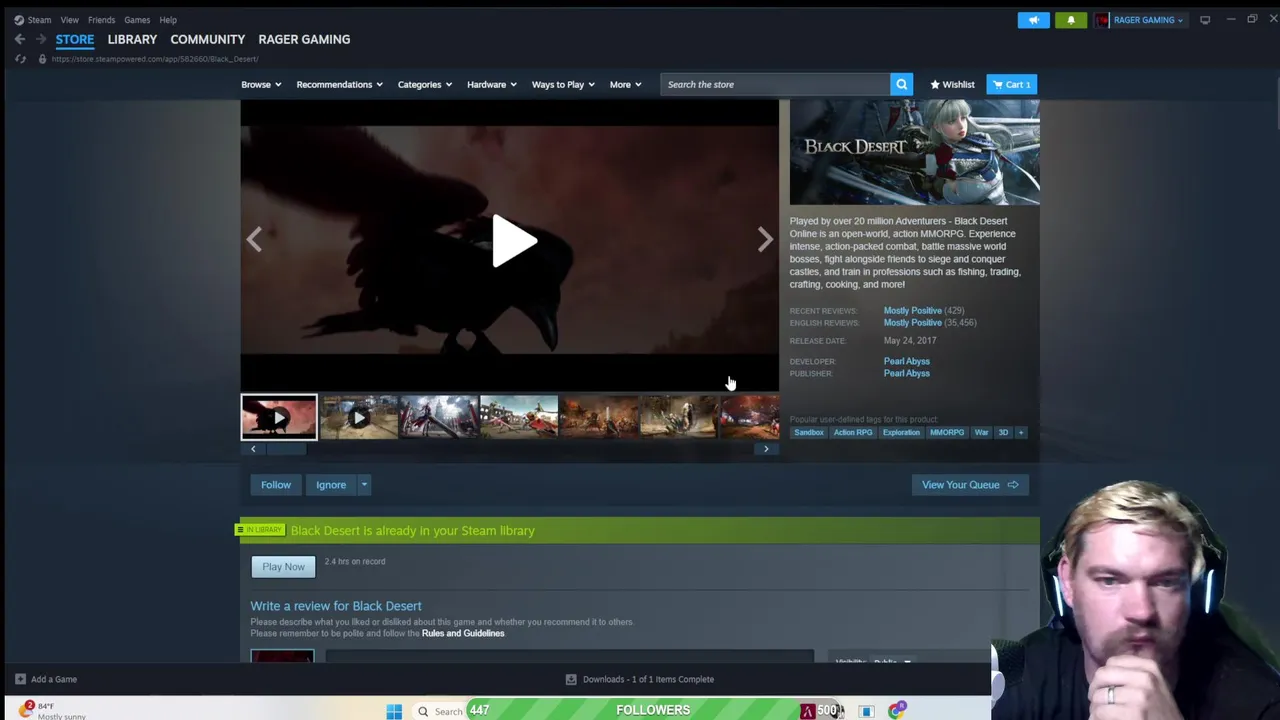The height and width of the screenshot is (720, 1280).
Task: Click the Follow button
Action: tap(276, 485)
